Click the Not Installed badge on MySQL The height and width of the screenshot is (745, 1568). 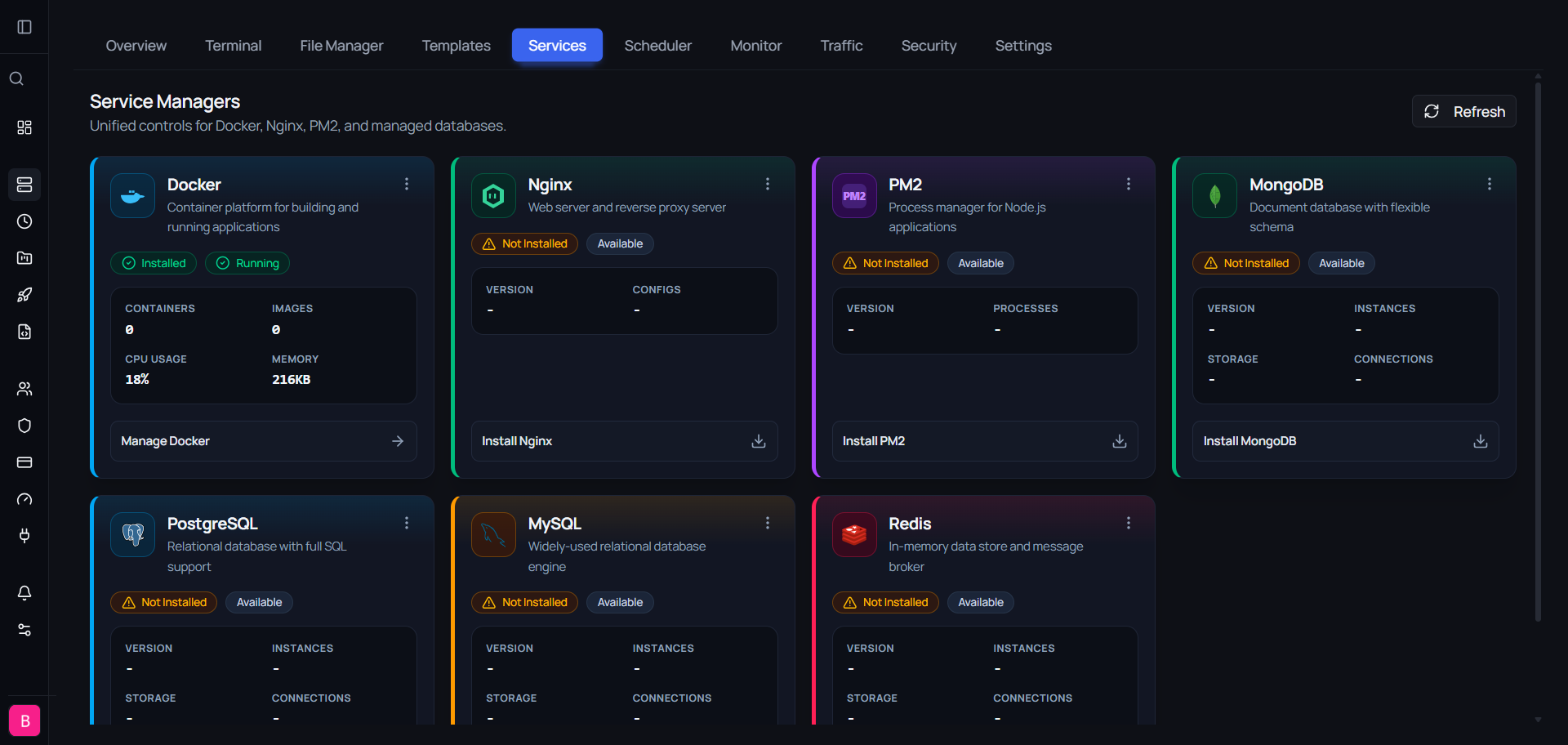[524, 602]
